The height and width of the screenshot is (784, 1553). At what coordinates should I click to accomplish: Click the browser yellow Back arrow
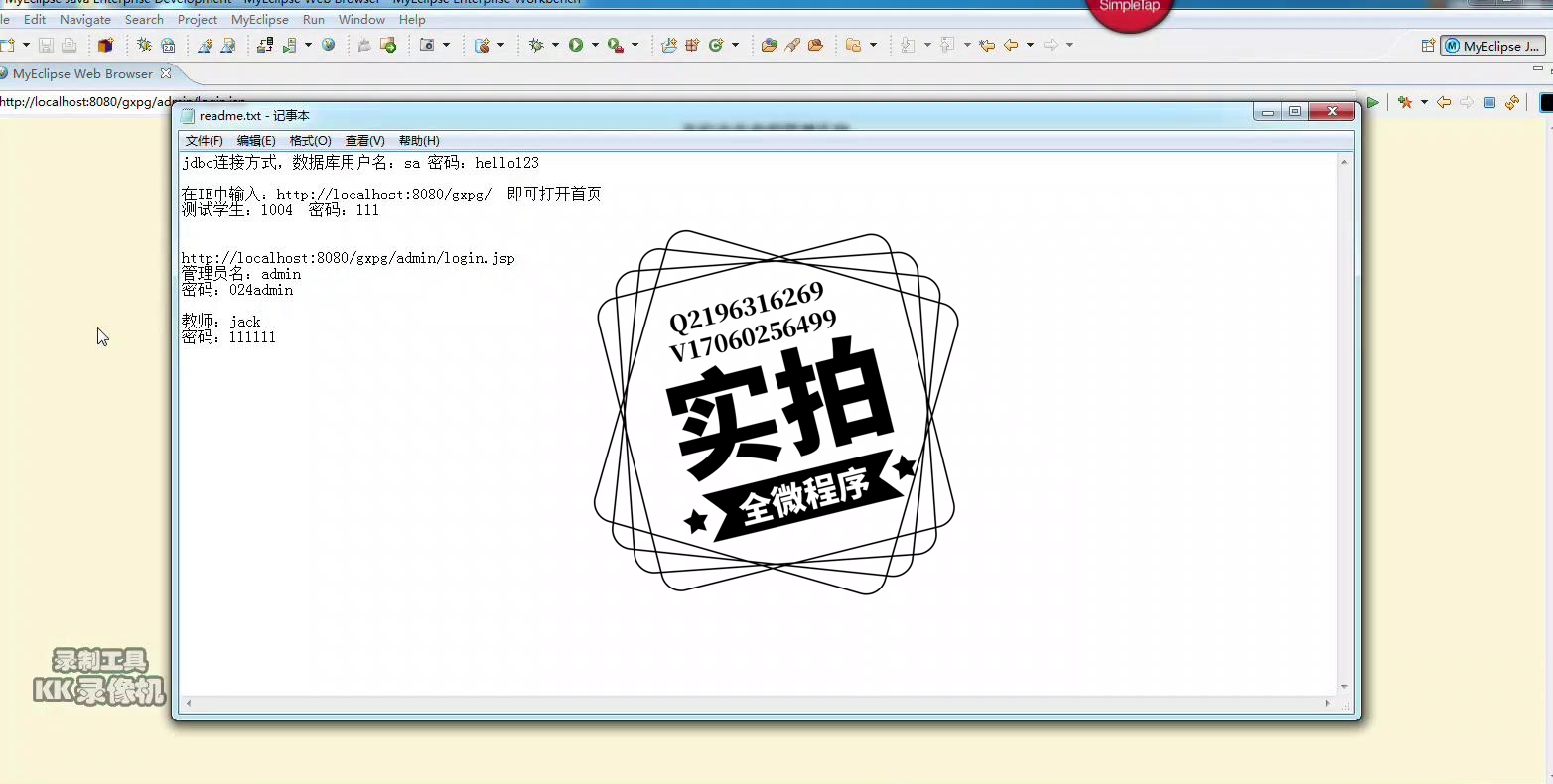(1444, 102)
